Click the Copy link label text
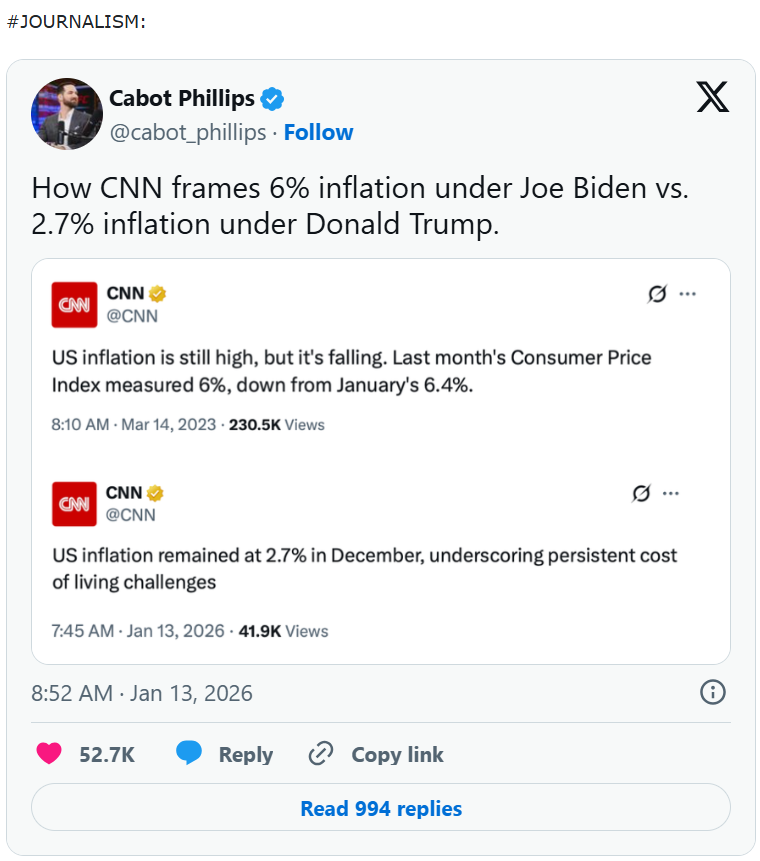This screenshot has height=861, width=760. coord(397,755)
